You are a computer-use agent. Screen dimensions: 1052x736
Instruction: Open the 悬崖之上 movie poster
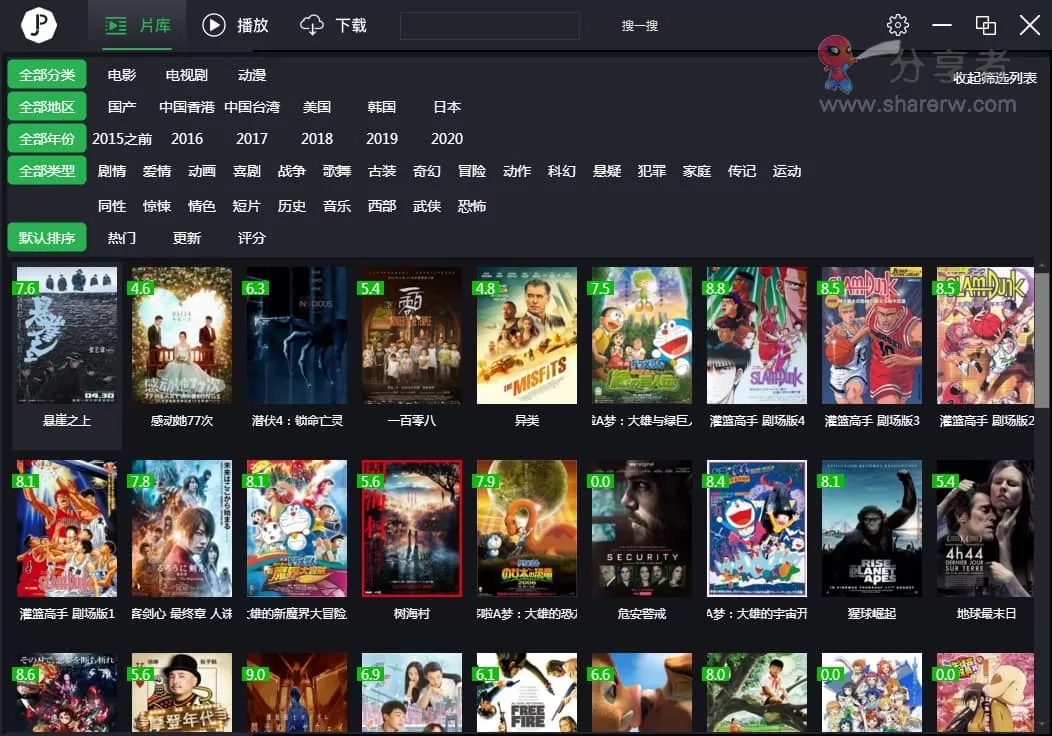click(x=66, y=336)
